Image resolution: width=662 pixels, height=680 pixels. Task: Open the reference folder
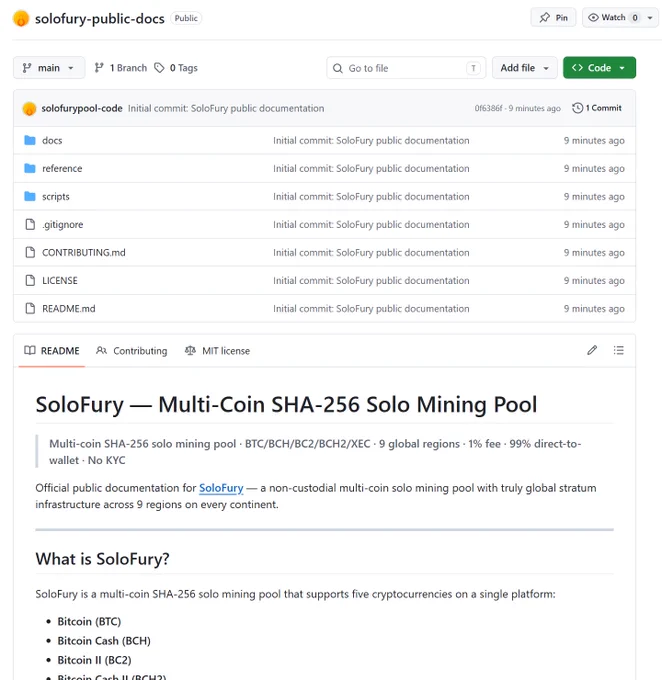coord(62,168)
